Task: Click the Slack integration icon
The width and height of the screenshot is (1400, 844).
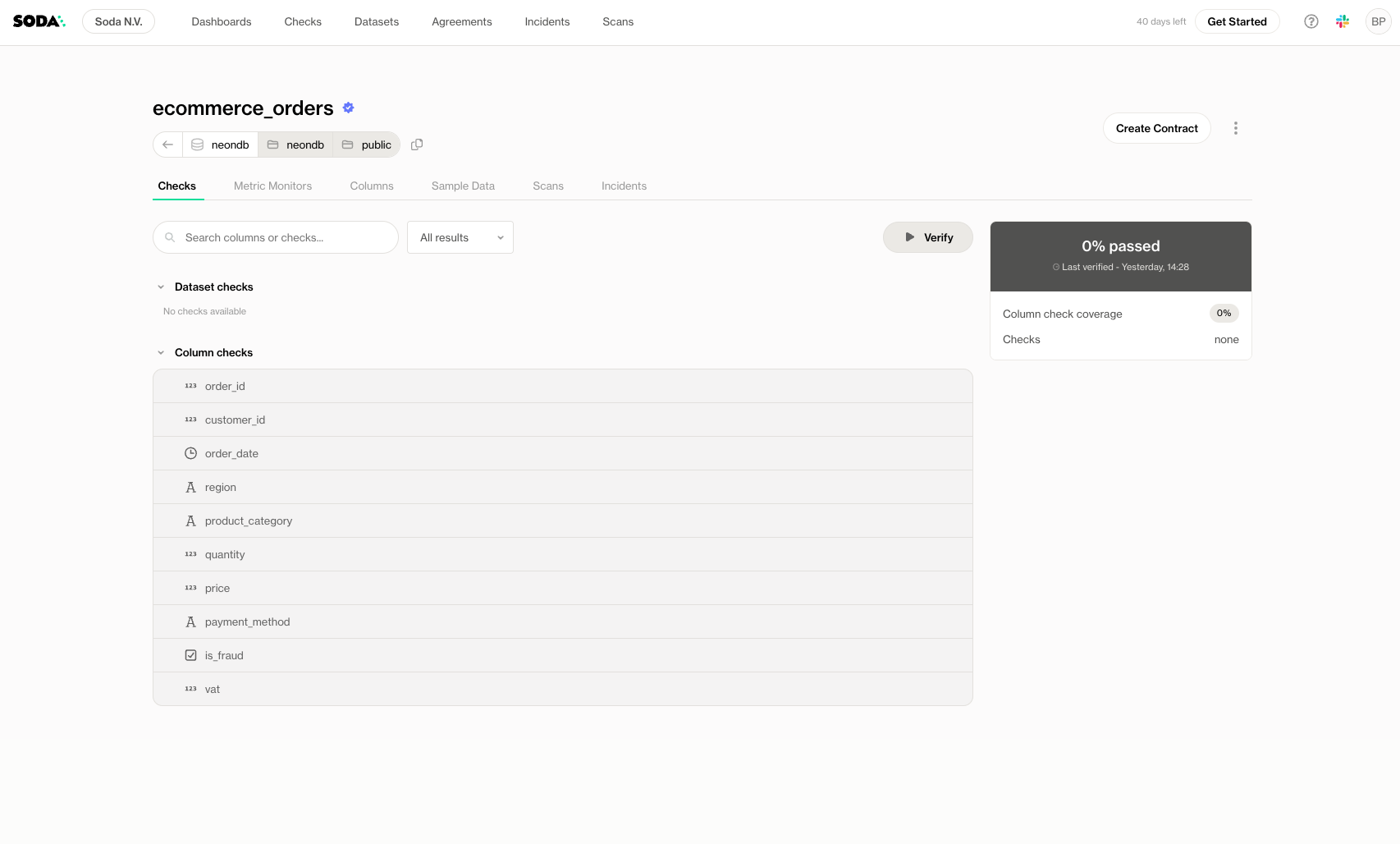Action: point(1343,21)
